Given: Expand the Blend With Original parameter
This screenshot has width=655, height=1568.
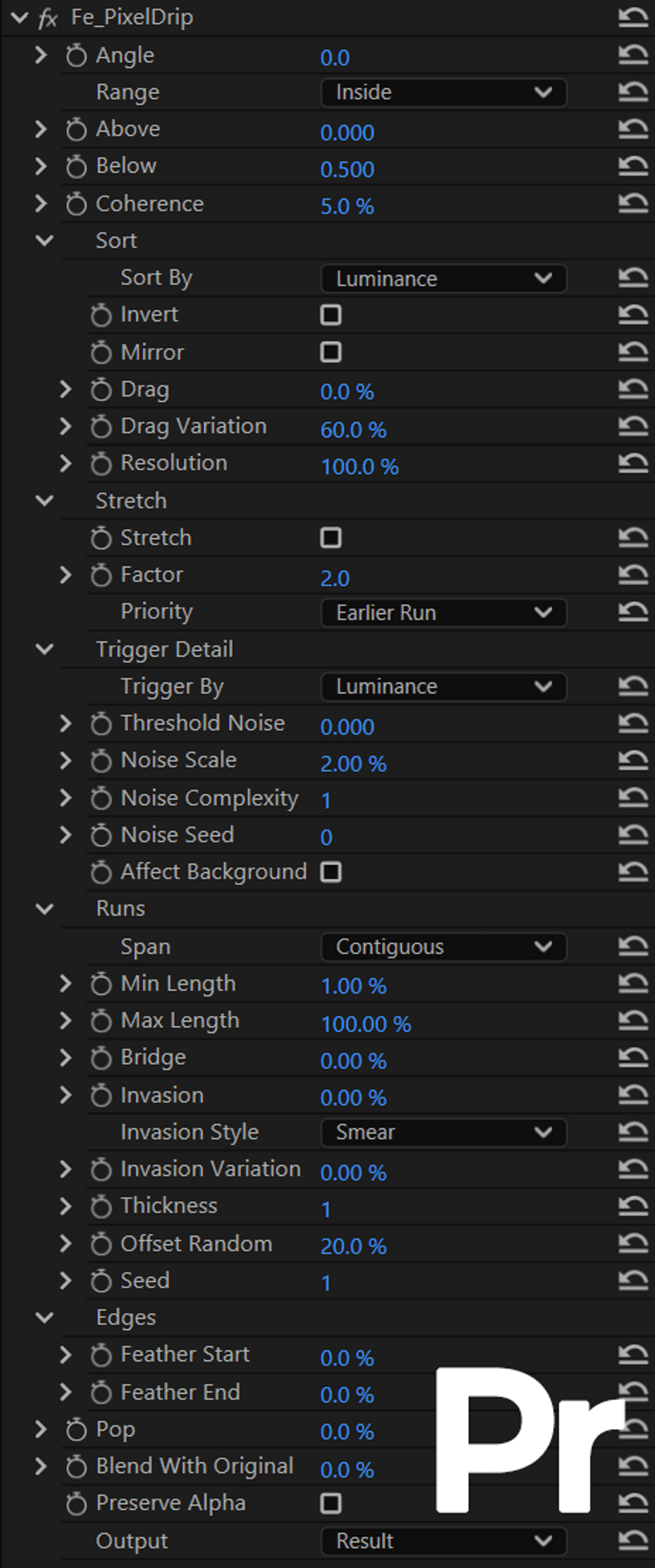Looking at the screenshot, I should point(41,1466).
